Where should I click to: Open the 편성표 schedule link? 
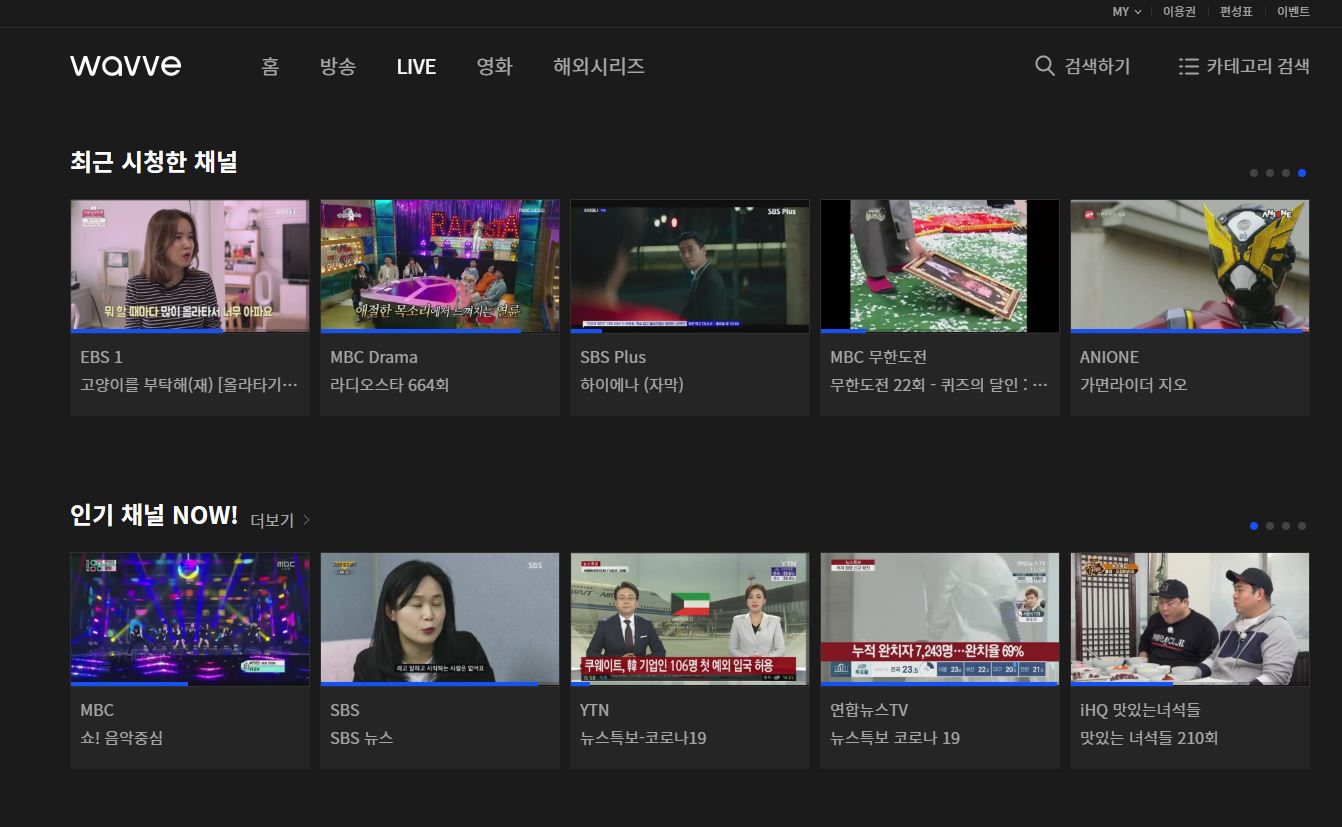point(1236,12)
